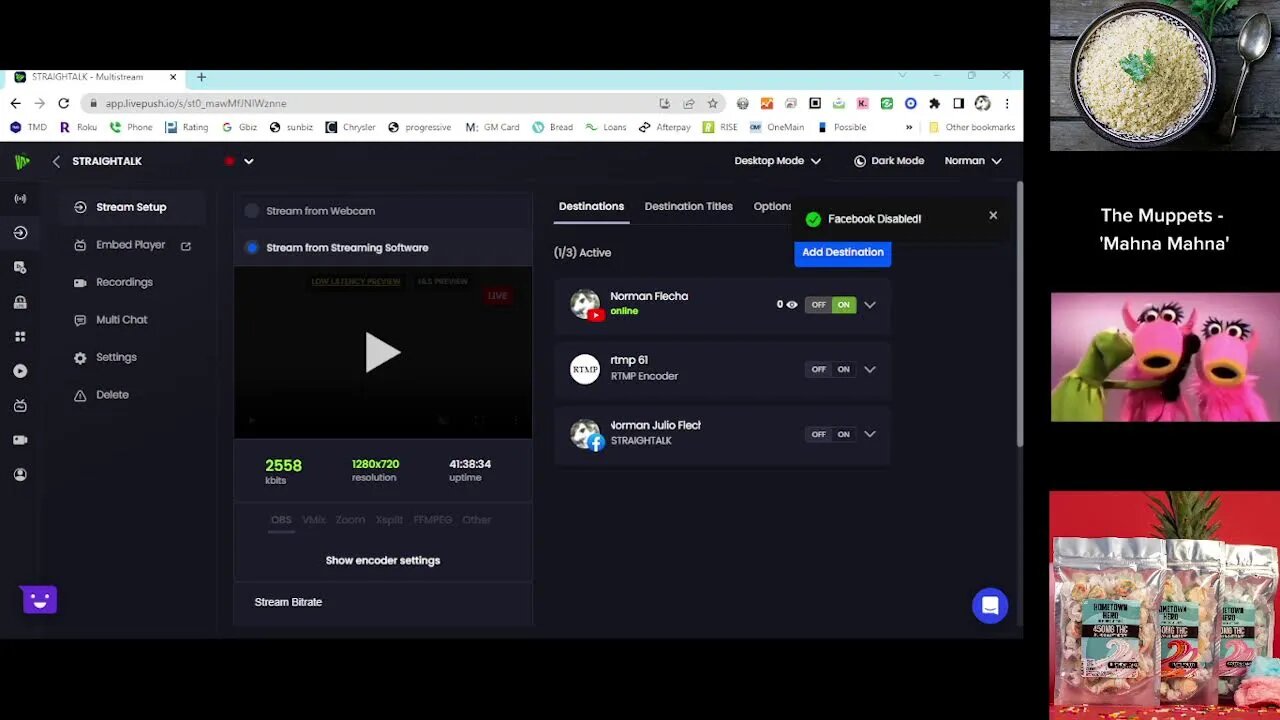Reload the page in Chrome
This screenshot has height=720, width=1280.
[x=63, y=103]
